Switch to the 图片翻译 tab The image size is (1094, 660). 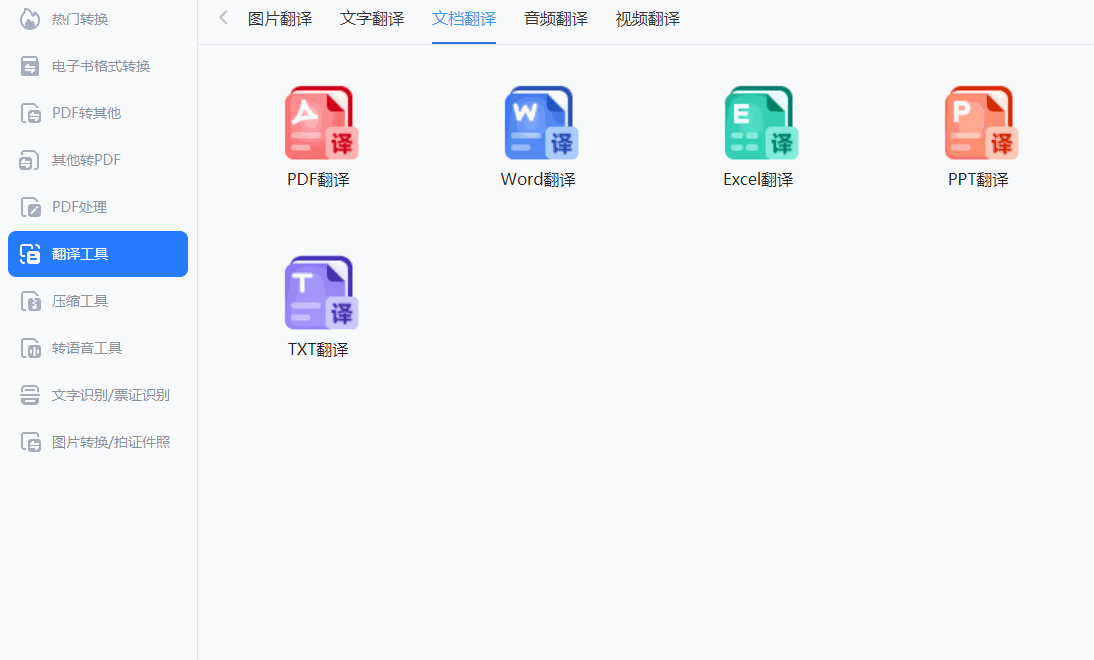pos(280,19)
